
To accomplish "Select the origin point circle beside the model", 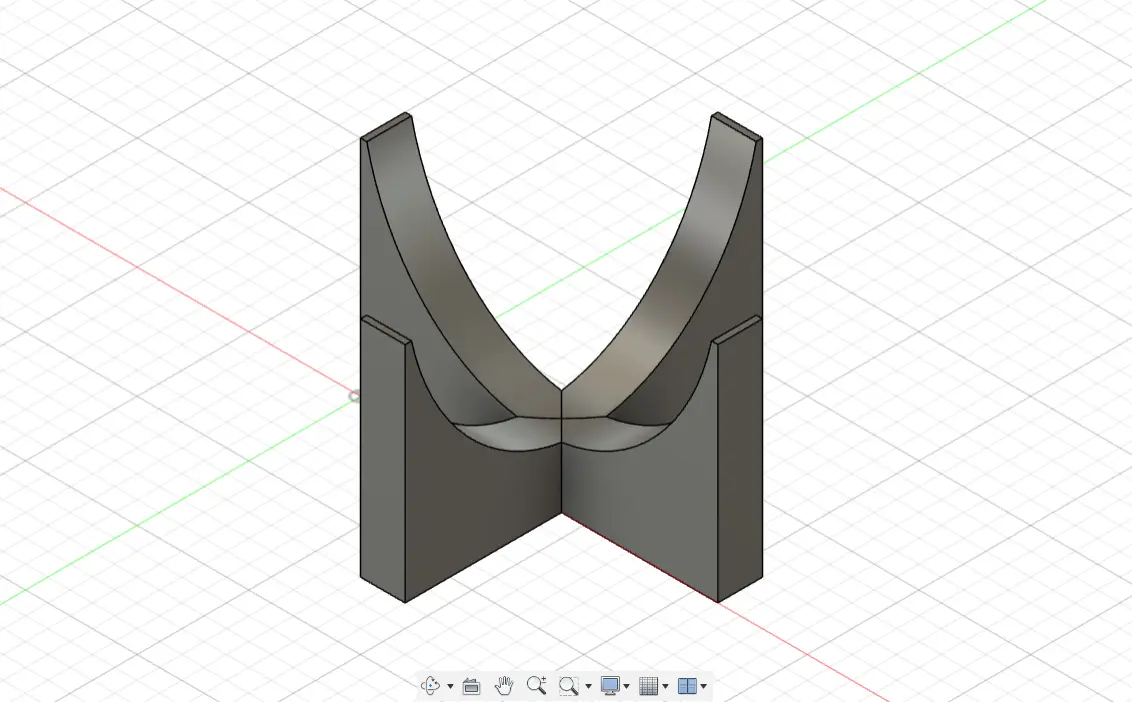I will (x=354, y=397).
